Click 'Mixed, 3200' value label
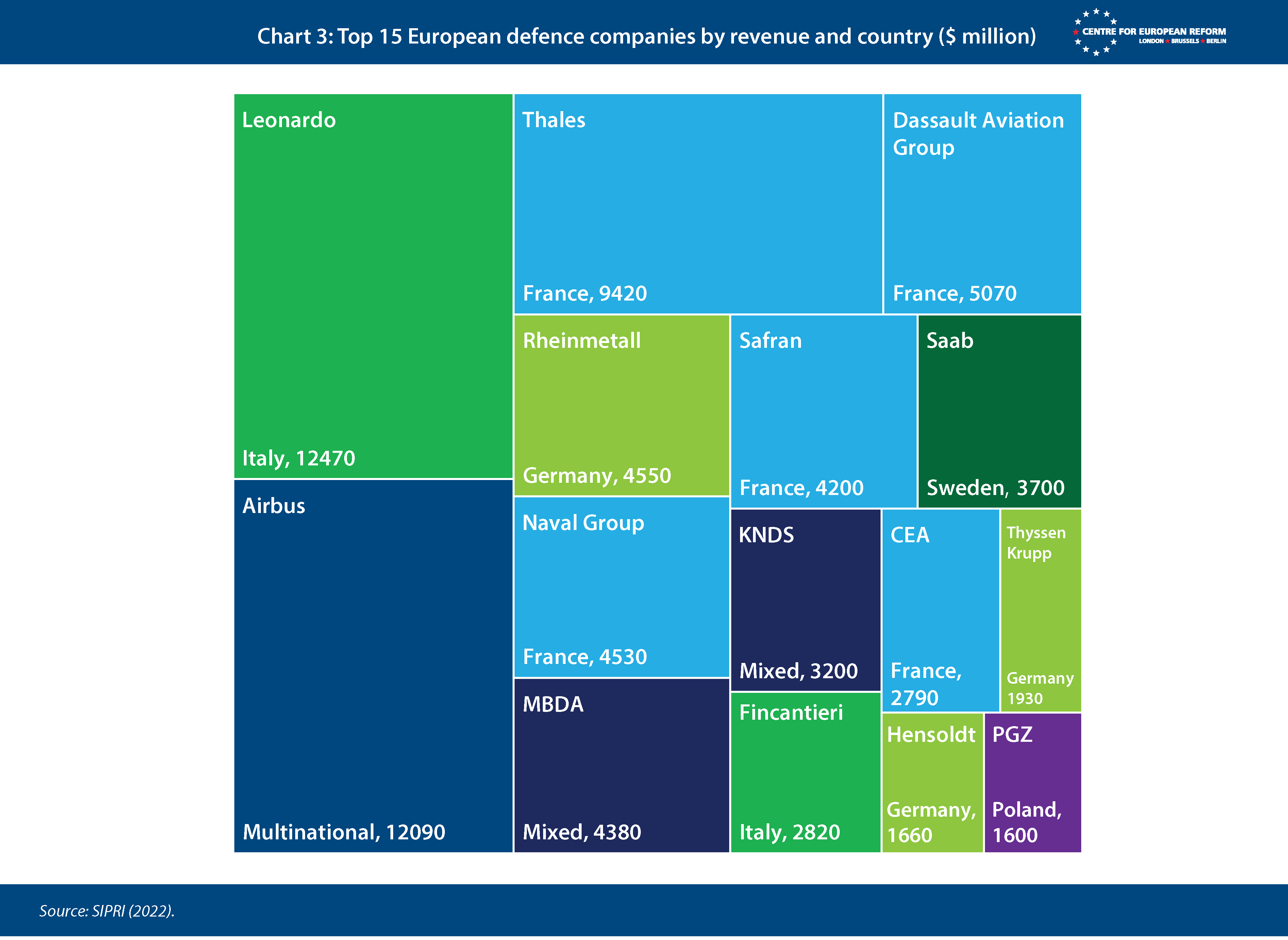Viewport: 1288px width, 940px height. 799,671
